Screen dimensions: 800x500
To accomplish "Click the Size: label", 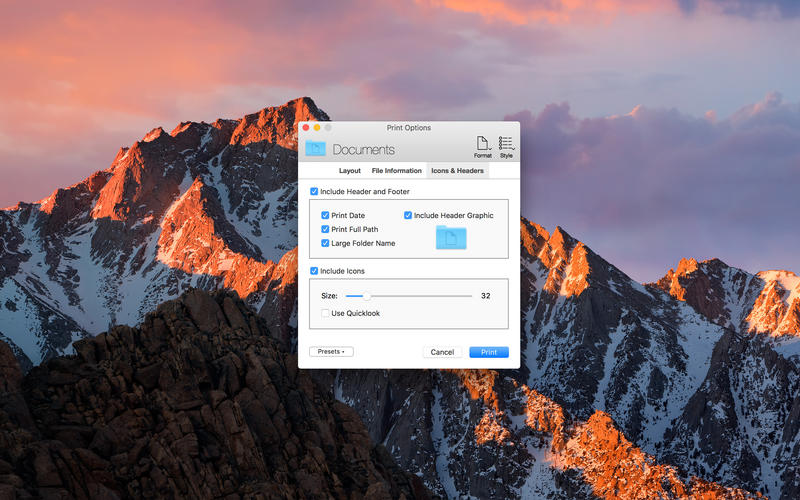I will (329, 295).
